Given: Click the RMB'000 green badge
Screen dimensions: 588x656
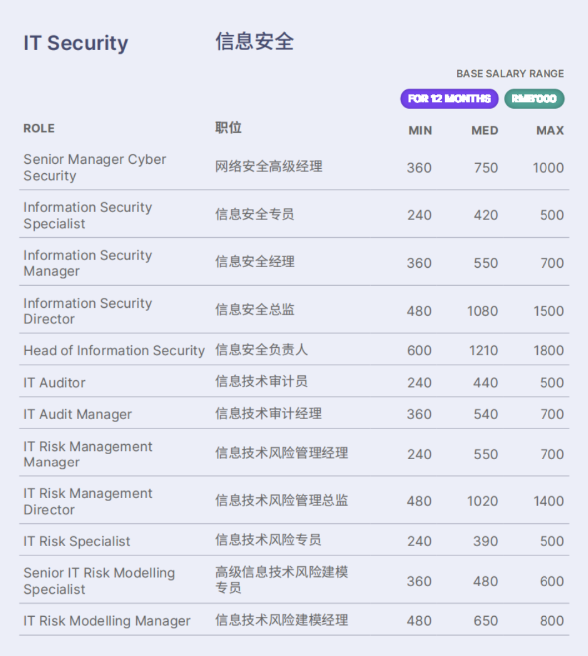Looking at the screenshot, I should [x=534, y=99].
